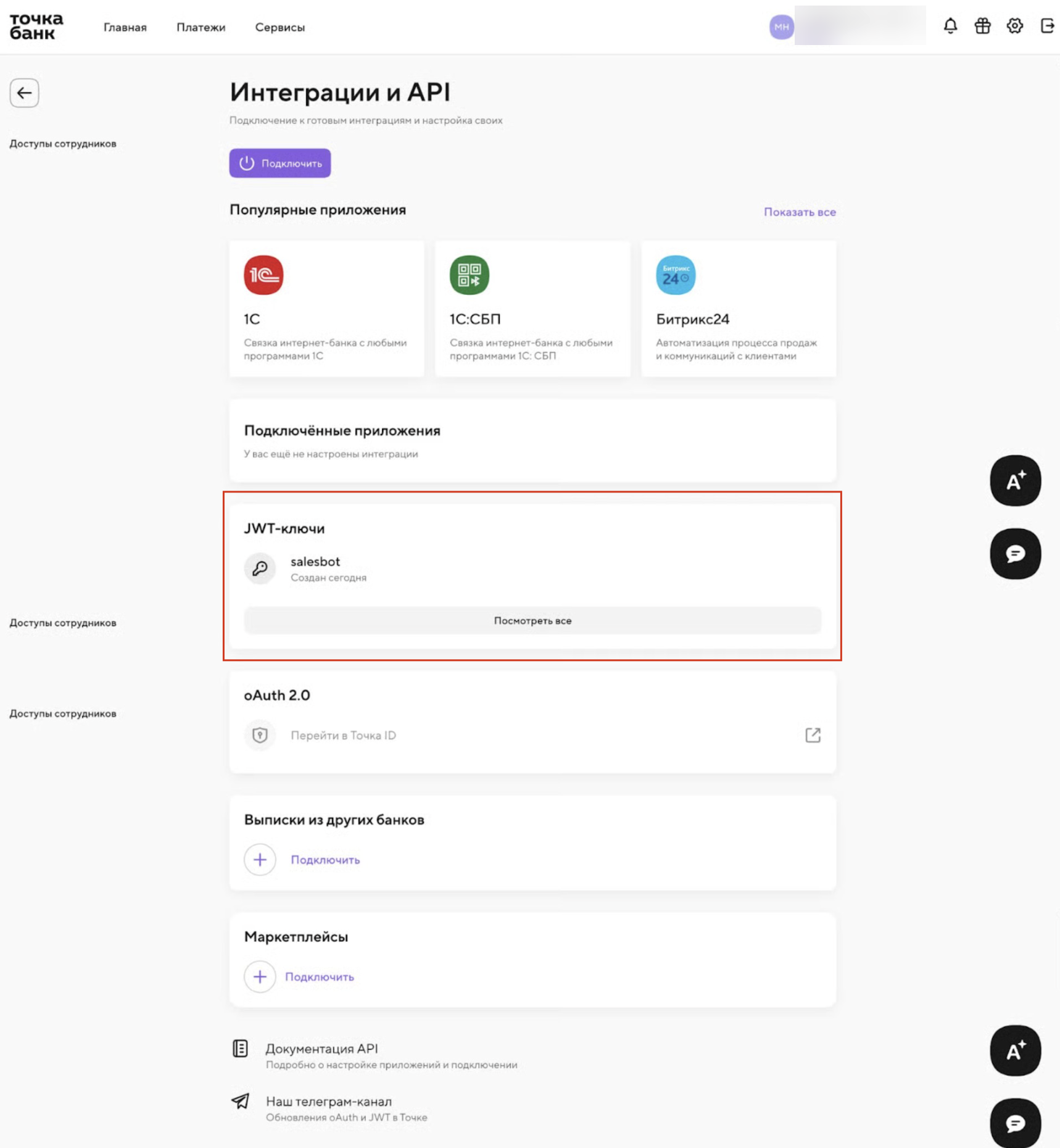The image size is (1060, 1148).
Task: Open the Битрикс24 app card
Action: [739, 309]
